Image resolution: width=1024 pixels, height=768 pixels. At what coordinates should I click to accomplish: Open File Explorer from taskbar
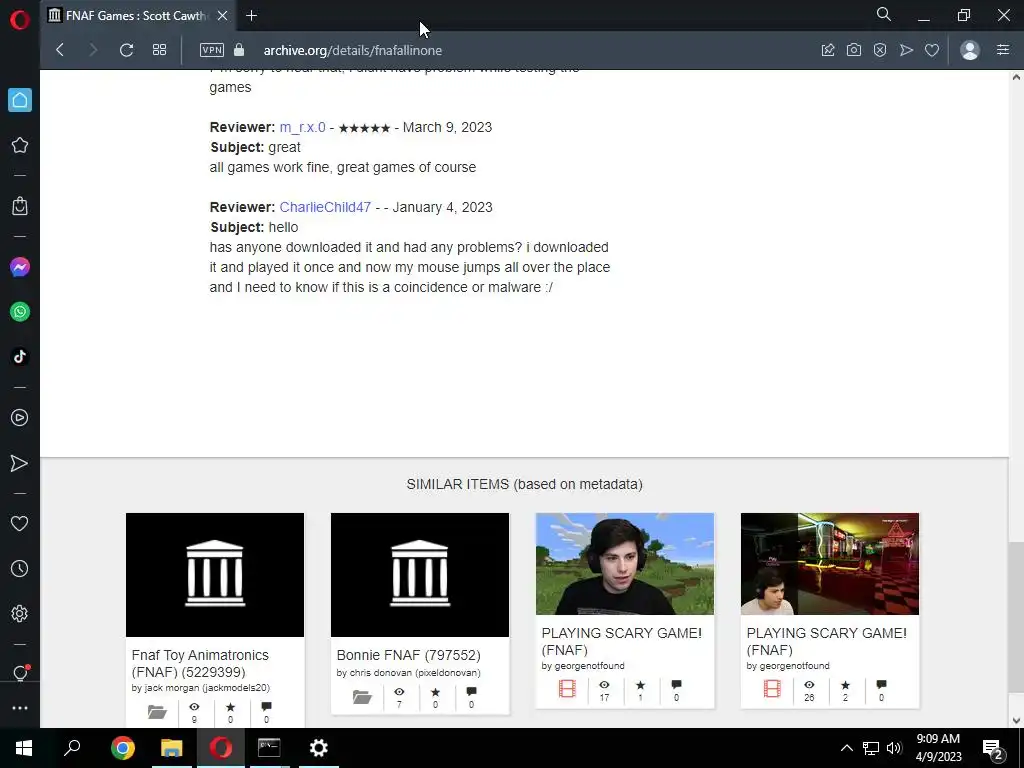tap(172, 748)
